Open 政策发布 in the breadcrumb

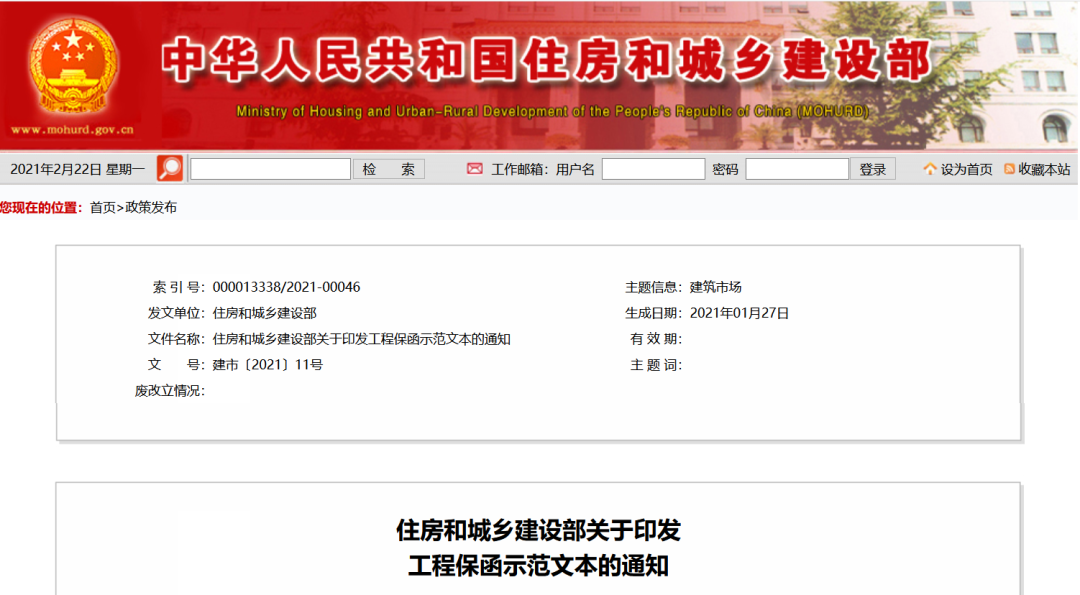click(x=151, y=207)
